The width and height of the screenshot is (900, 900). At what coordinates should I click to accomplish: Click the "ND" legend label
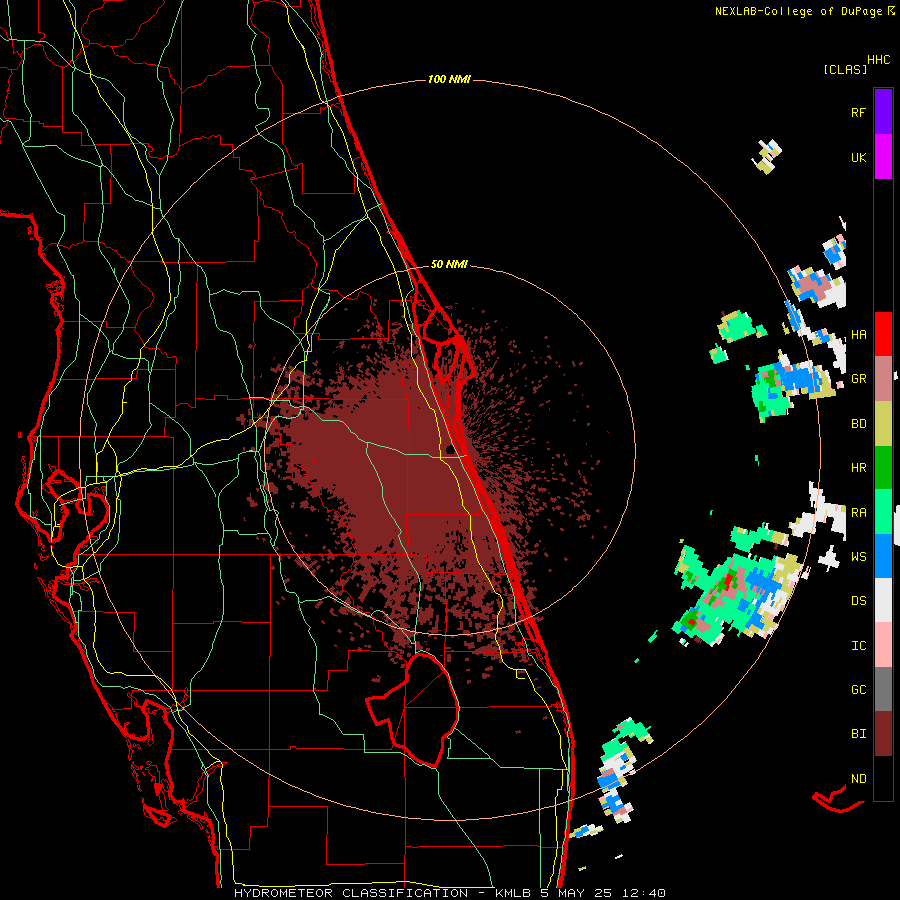(858, 779)
